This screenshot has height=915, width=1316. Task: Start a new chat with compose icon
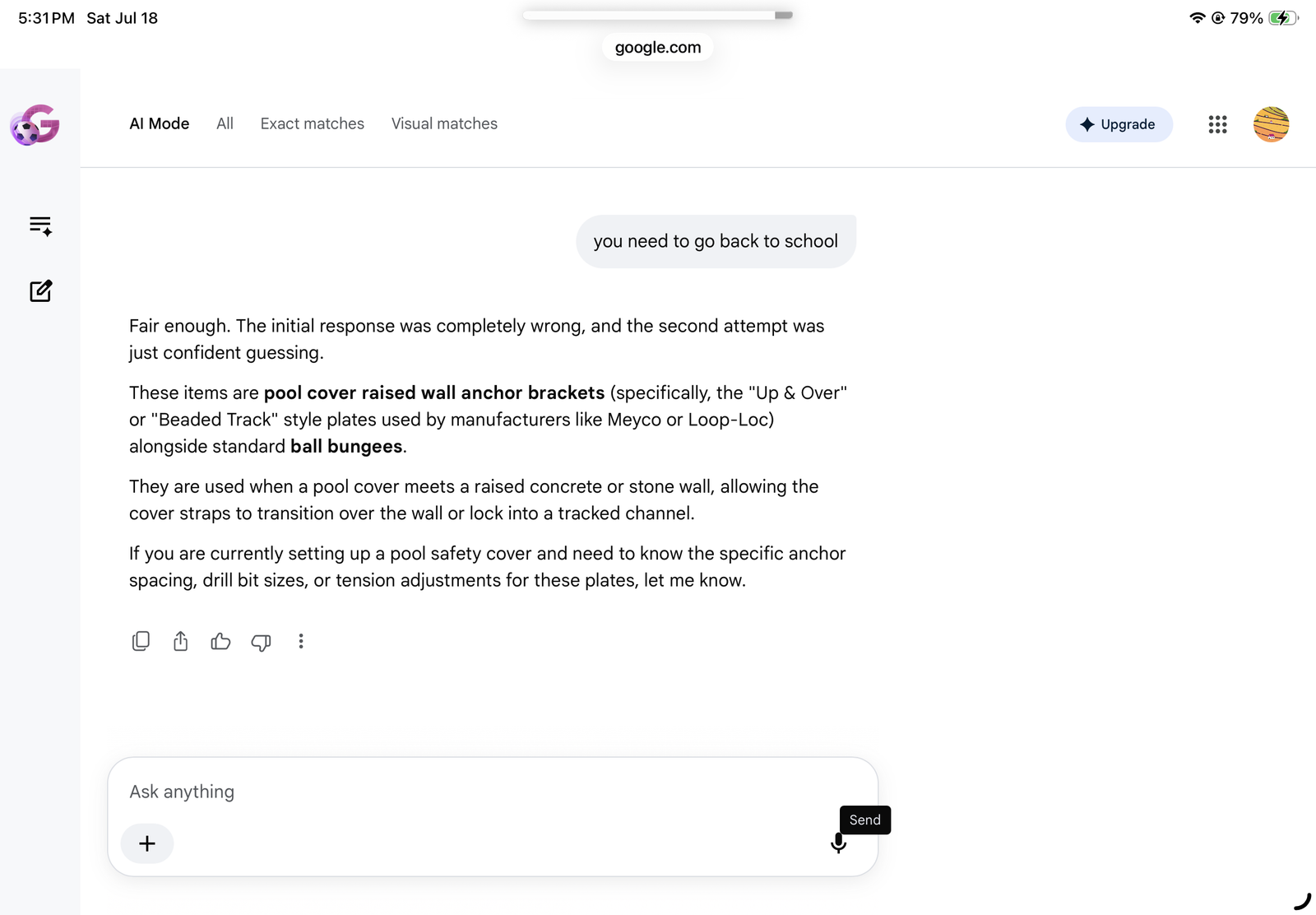coord(40,290)
